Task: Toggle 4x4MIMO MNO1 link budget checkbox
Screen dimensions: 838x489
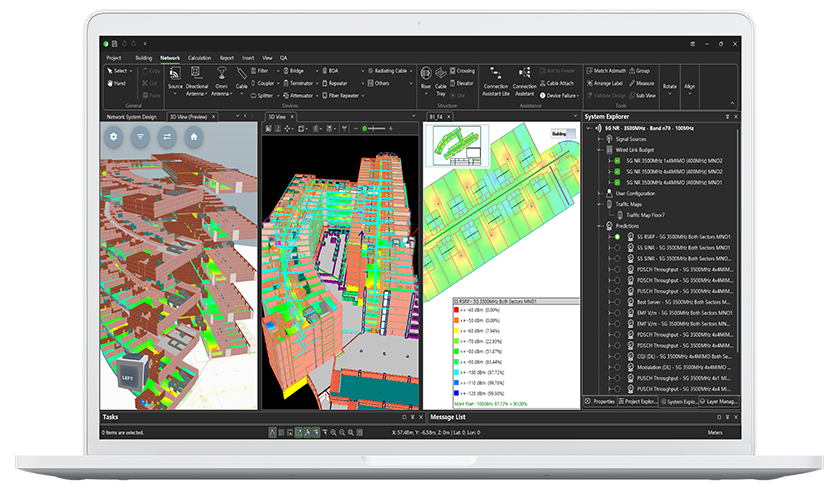Action: tap(617, 182)
